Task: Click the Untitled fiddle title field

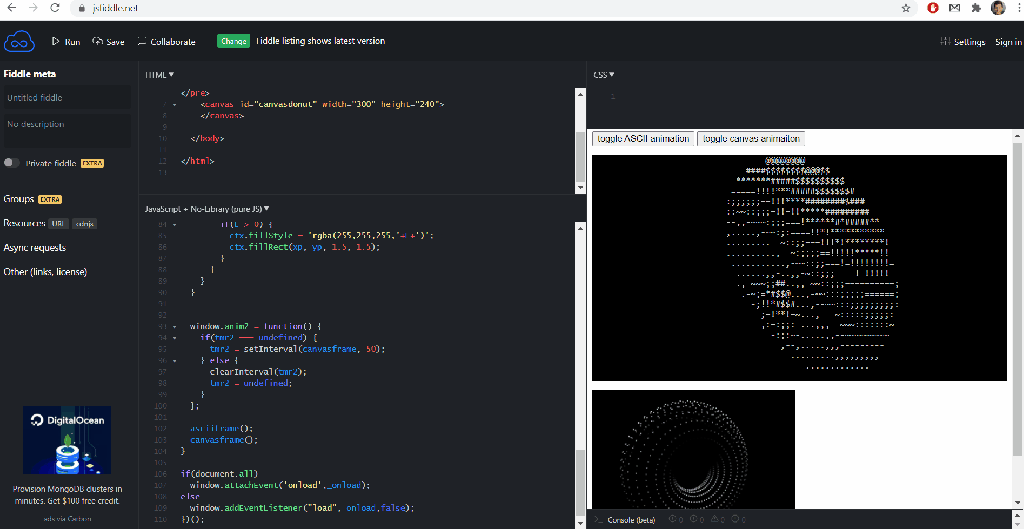Action: tap(66, 98)
